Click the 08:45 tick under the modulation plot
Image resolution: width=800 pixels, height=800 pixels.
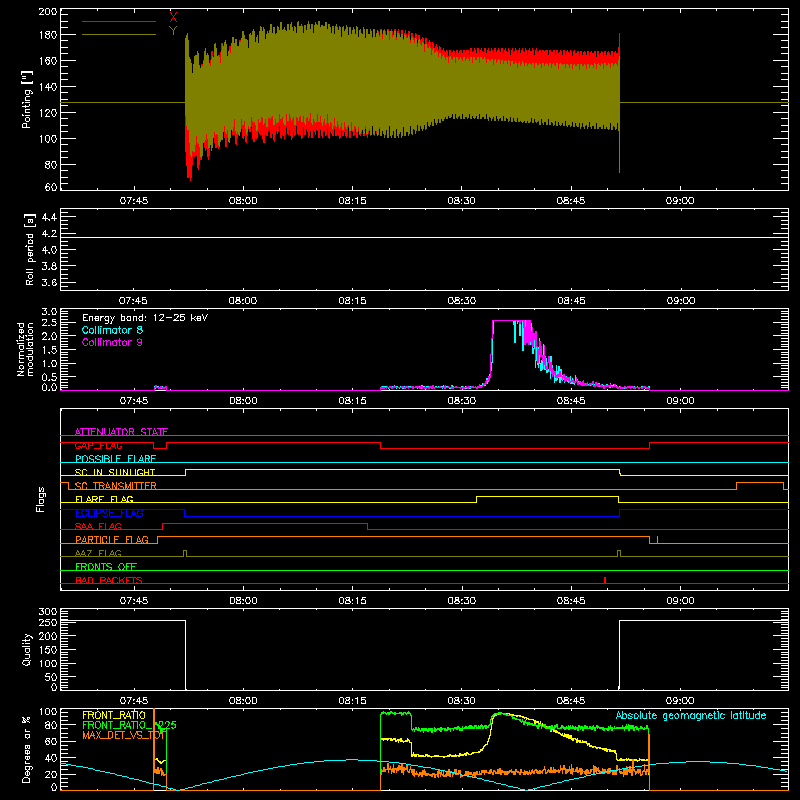point(571,401)
